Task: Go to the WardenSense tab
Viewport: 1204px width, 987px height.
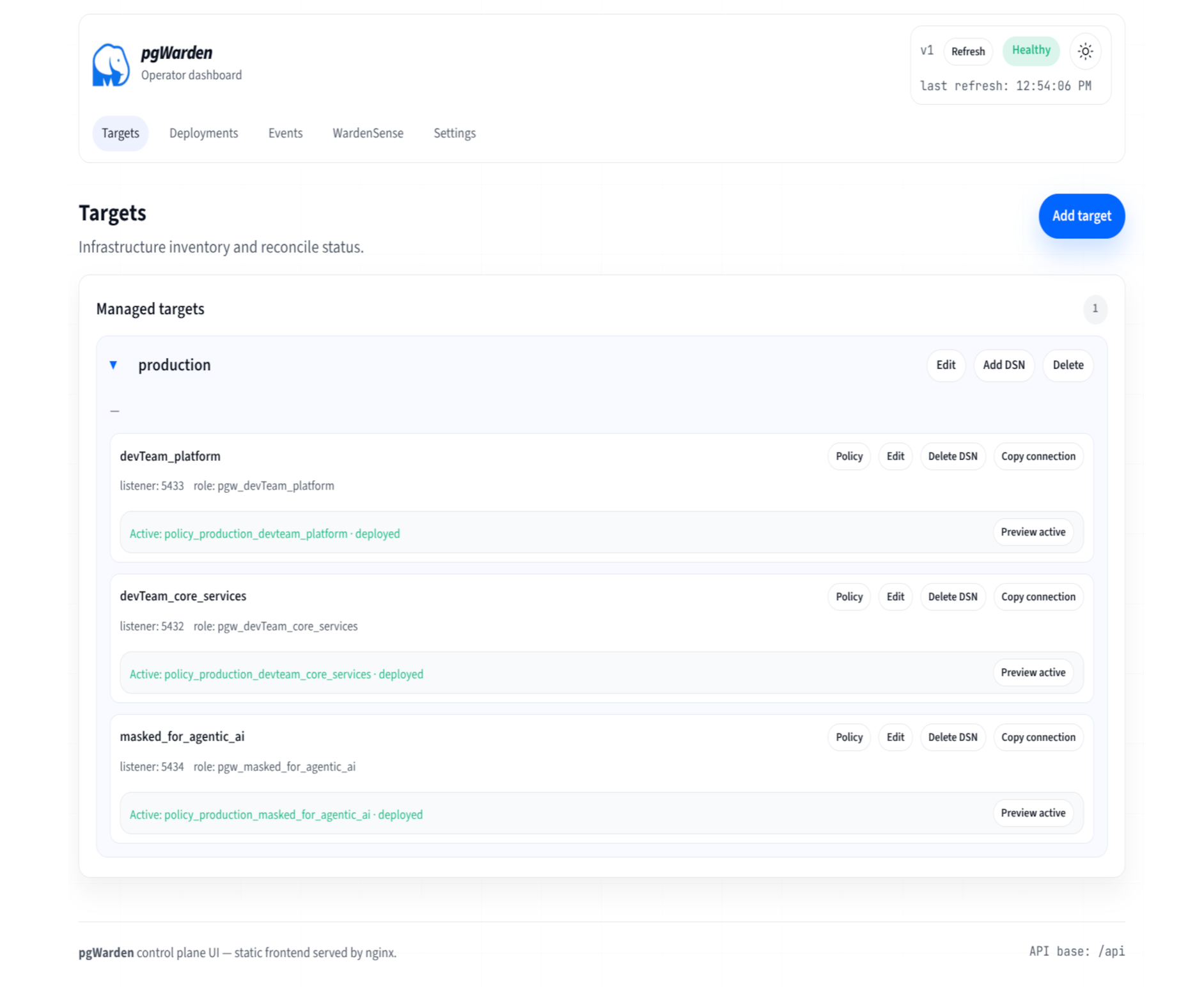Action: point(368,133)
